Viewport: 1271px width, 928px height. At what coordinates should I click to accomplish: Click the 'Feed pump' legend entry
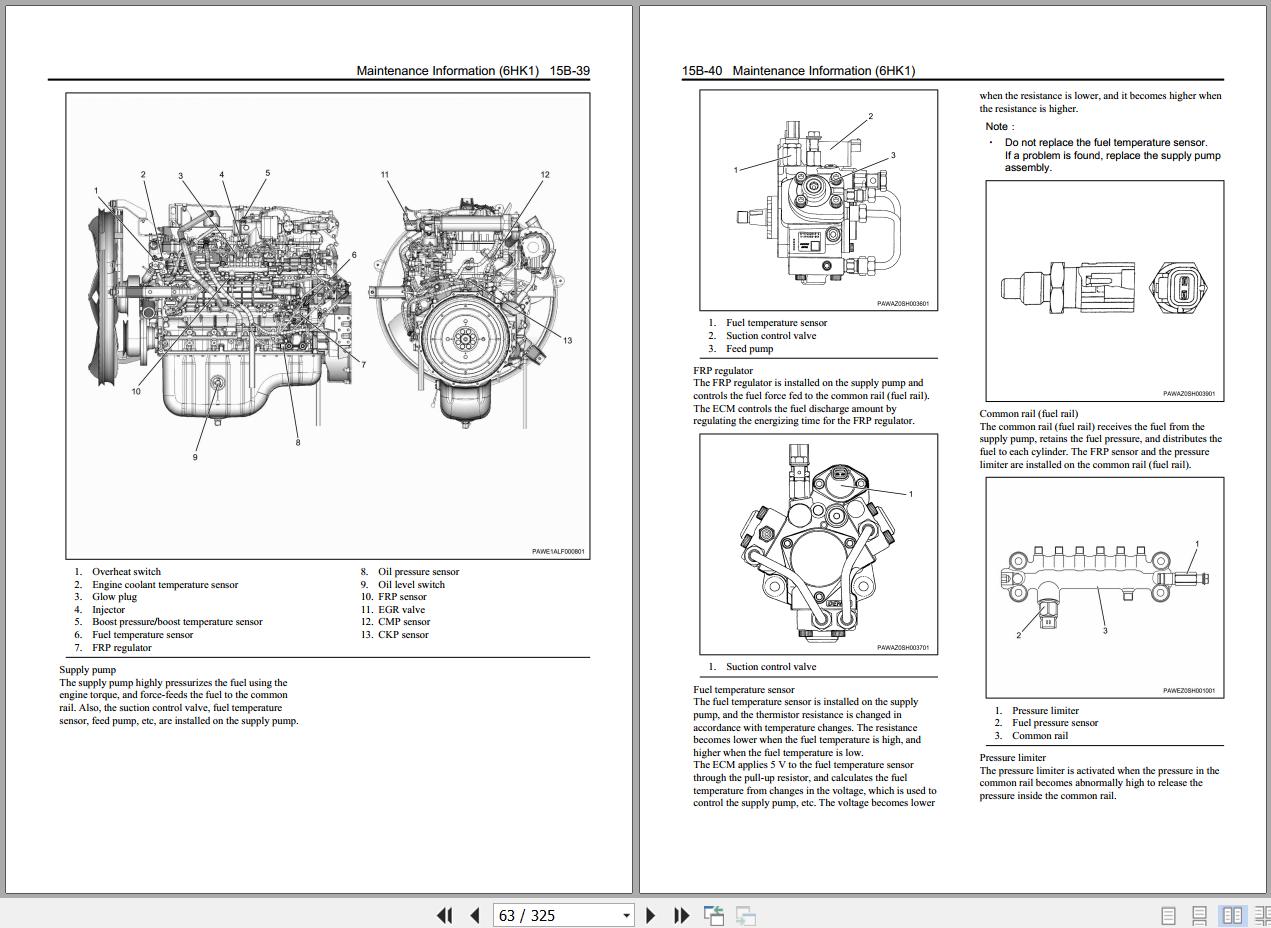tap(750, 349)
